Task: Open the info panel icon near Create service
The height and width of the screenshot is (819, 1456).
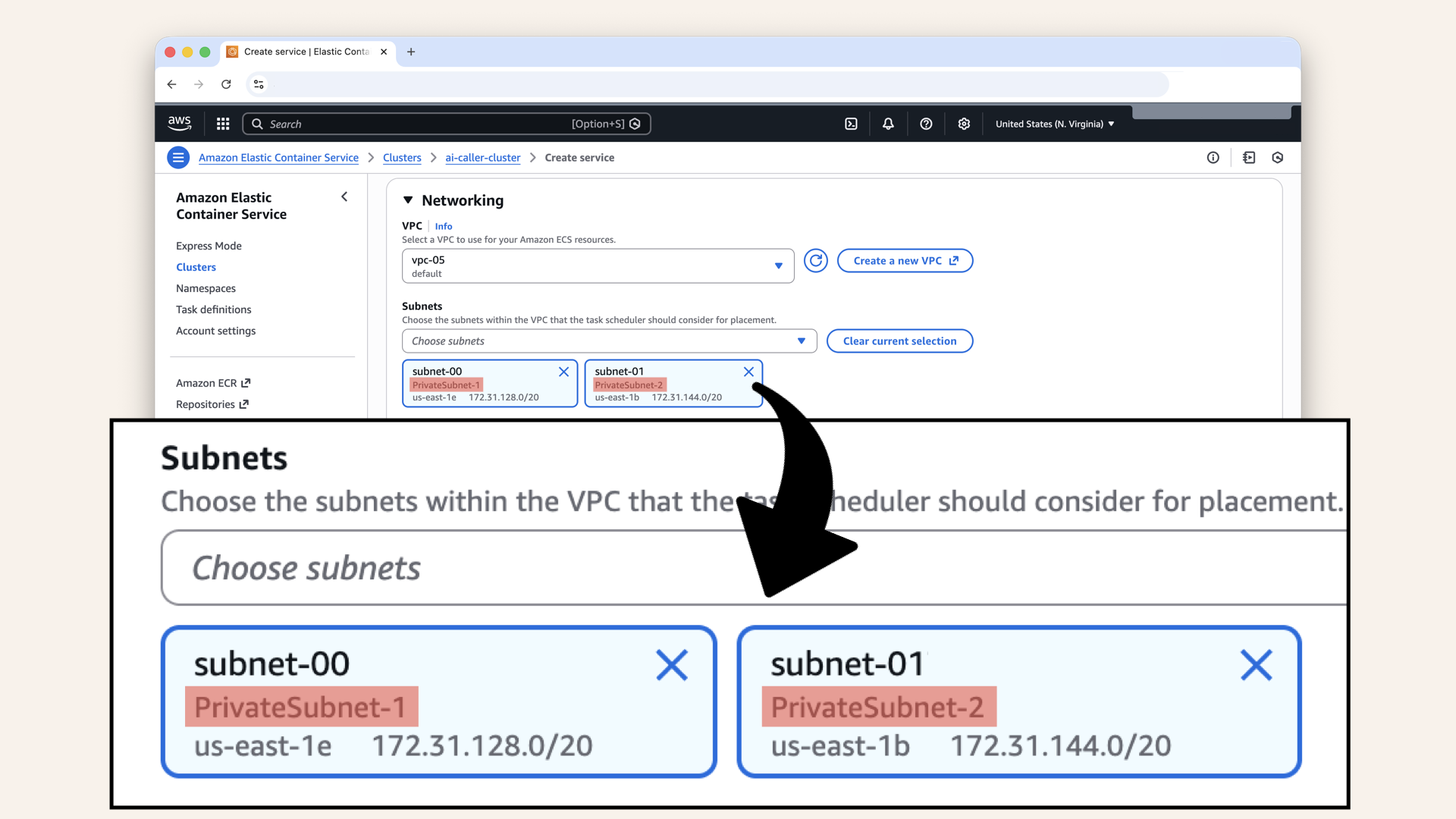Action: pos(1213,157)
